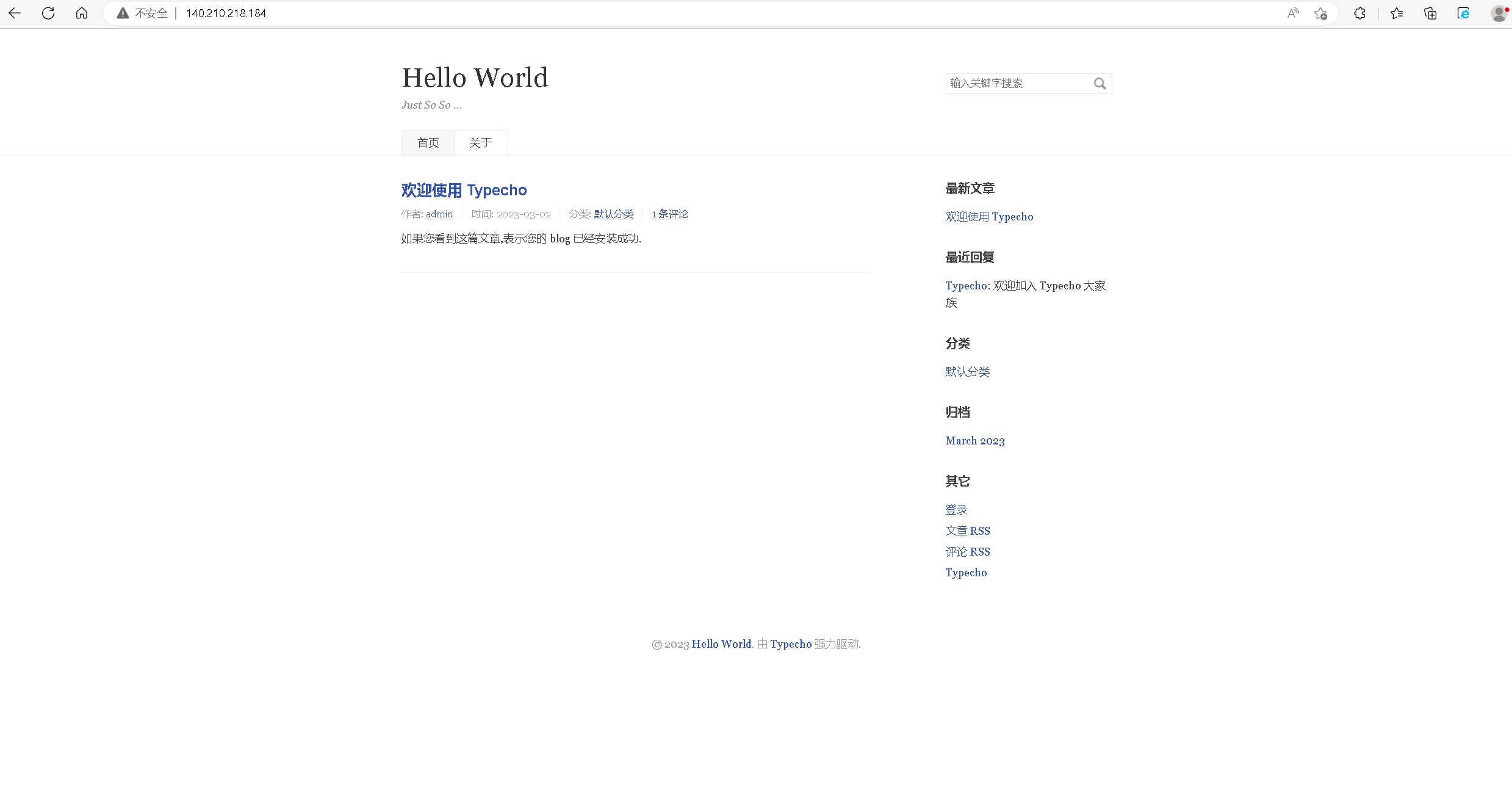Open the 关于 navigation tab

coord(480,143)
